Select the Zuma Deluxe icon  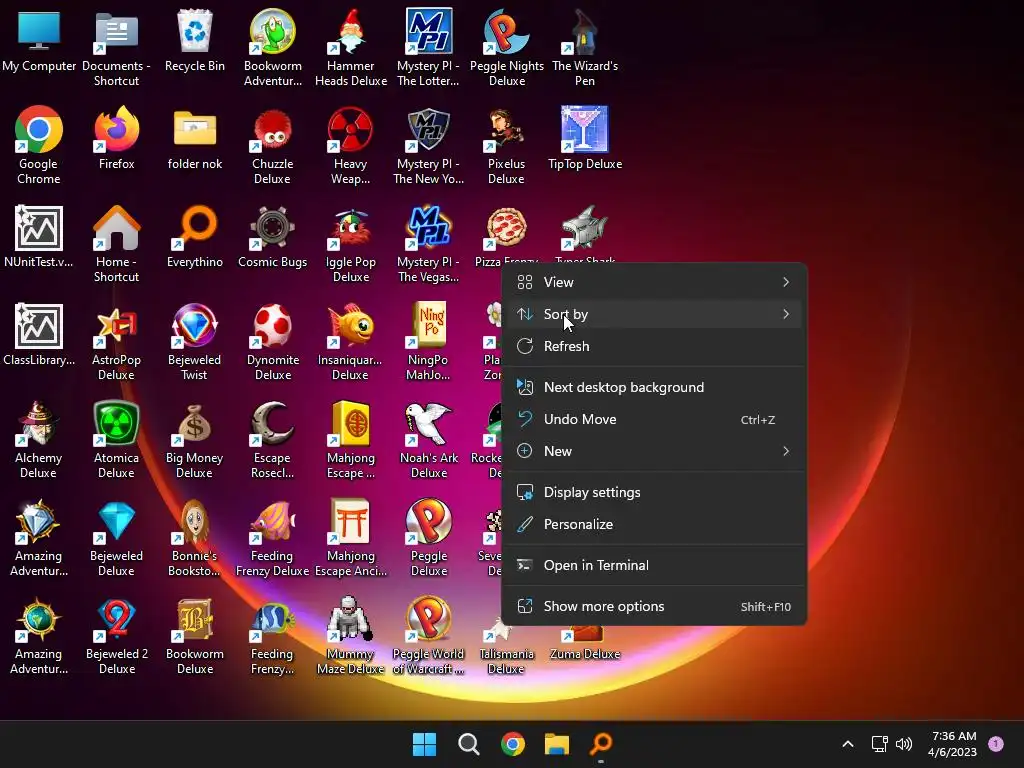click(x=584, y=643)
